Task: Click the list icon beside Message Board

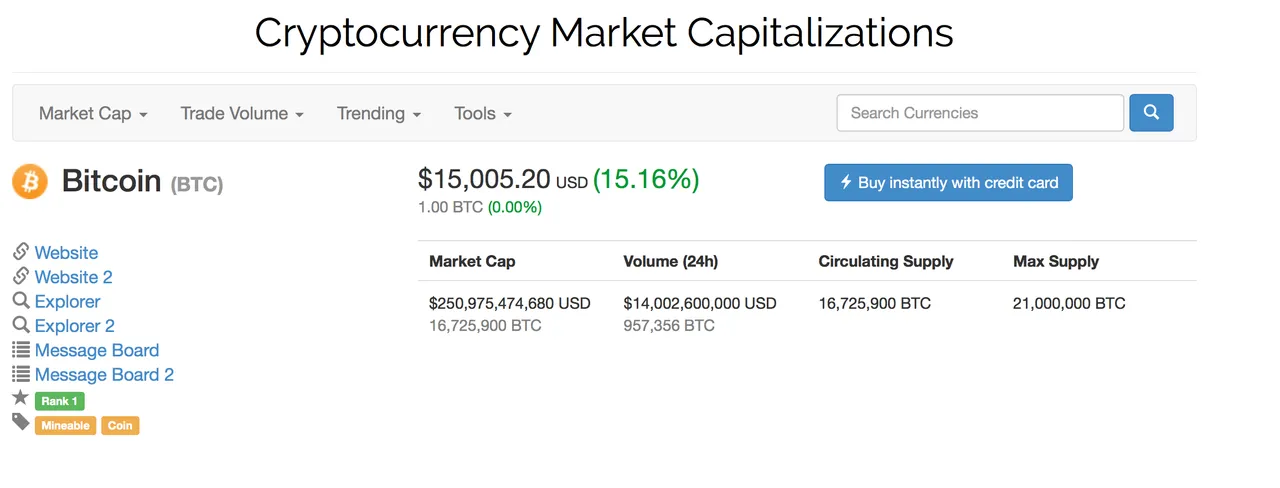Action: 21,349
